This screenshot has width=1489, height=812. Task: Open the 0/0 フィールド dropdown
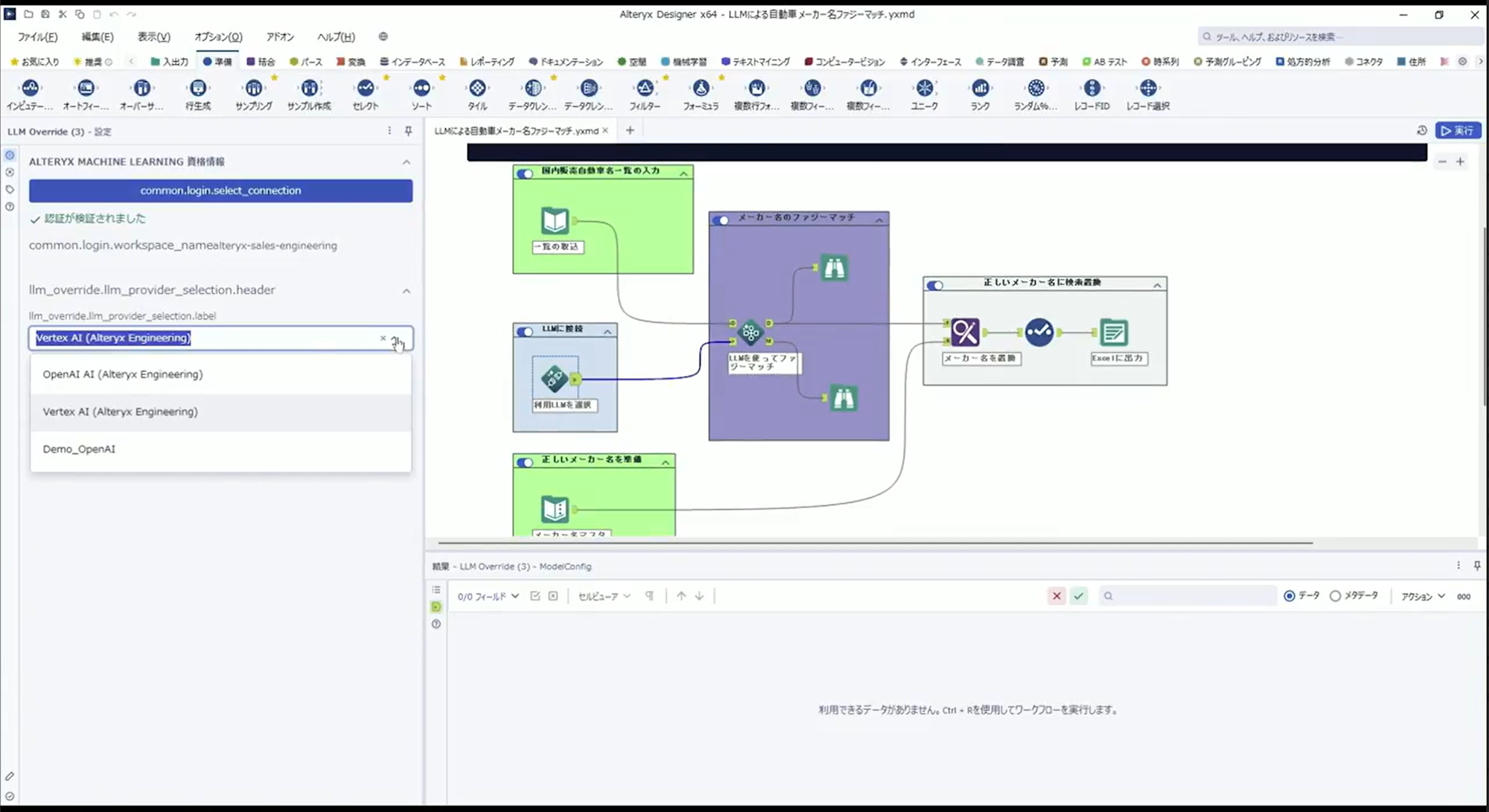click(x=488, y=596)
